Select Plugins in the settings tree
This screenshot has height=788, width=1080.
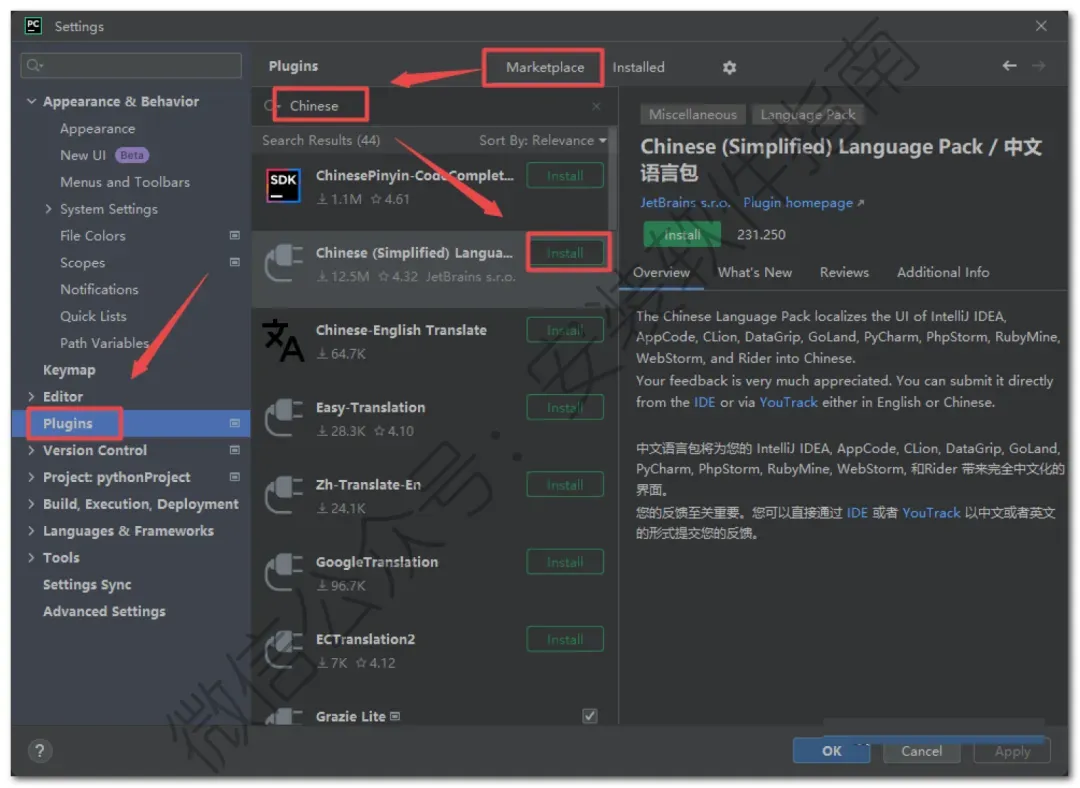(x=131, y=423)
